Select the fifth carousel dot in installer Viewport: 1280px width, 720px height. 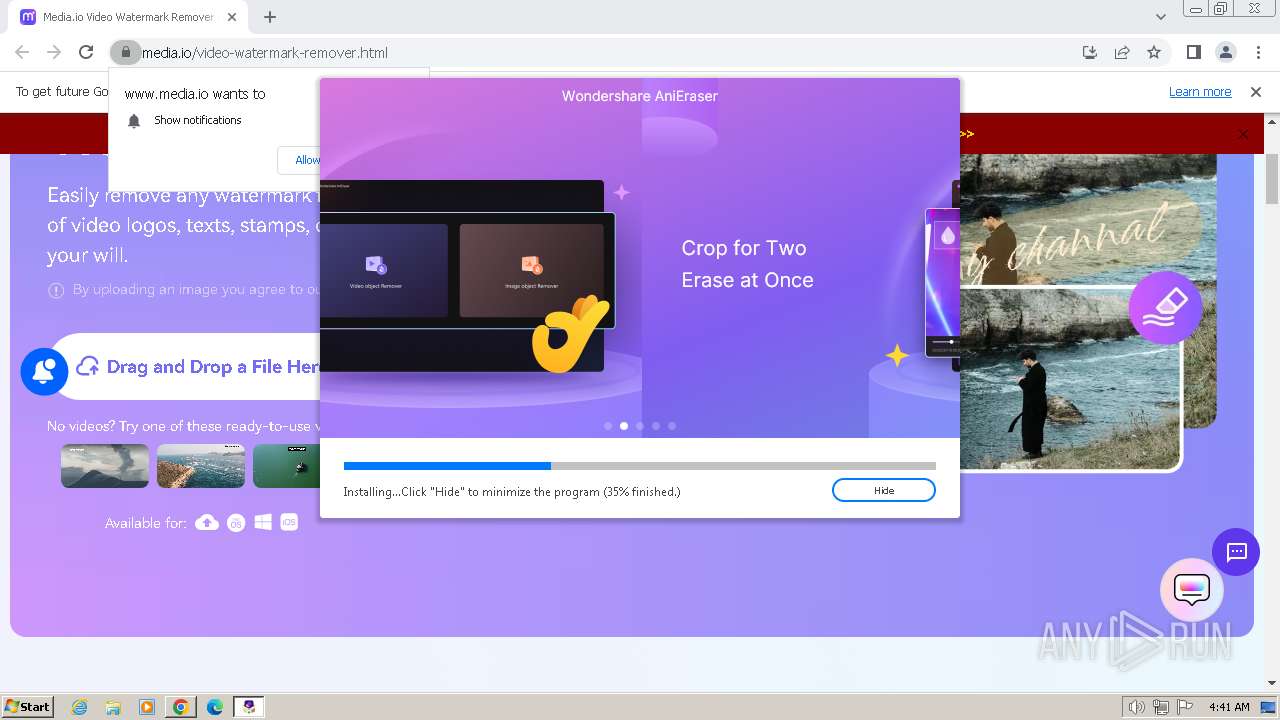click(672, 426)
